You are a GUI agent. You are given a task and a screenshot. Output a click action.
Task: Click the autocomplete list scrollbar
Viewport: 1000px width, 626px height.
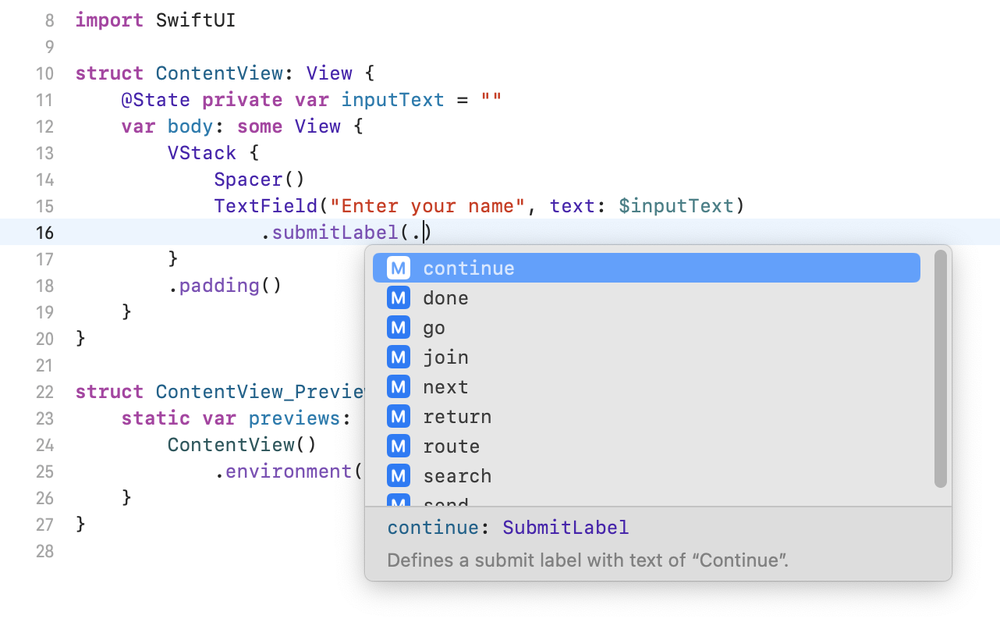940,370
